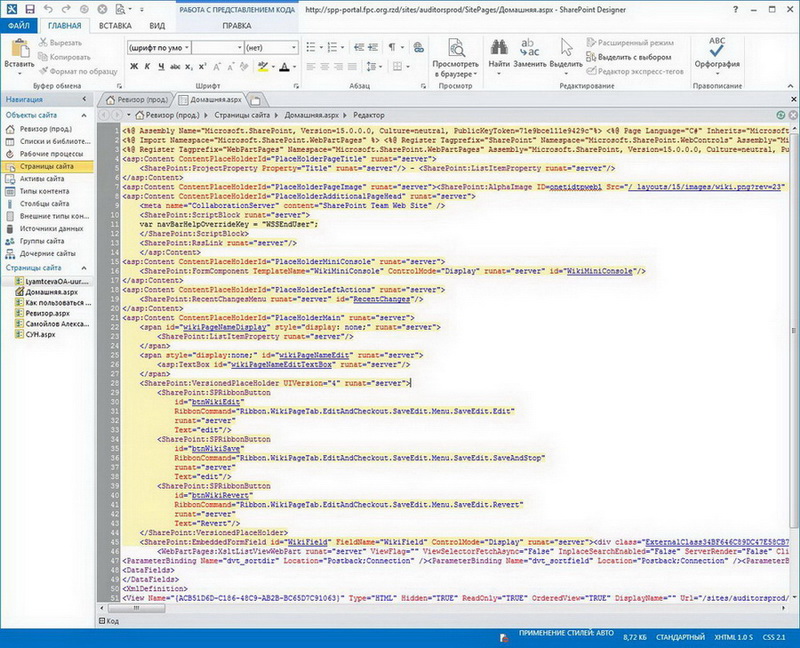Open Рабочие процессы in navigation
This screenshot has width=800, height=648.
(47, 154)
